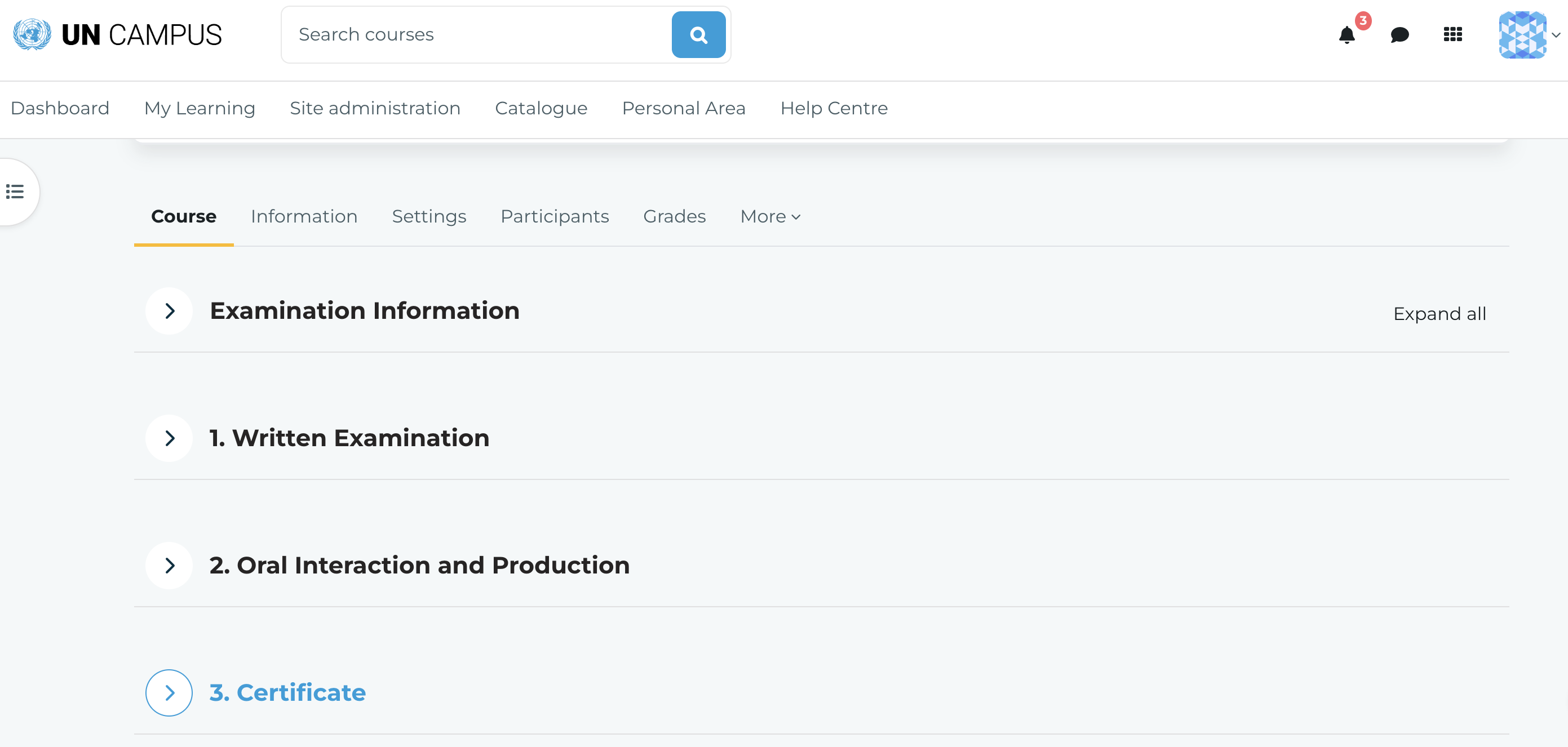Open My Learning
The height and width of the screenshot is (747, 1568).
coord(200,108)
